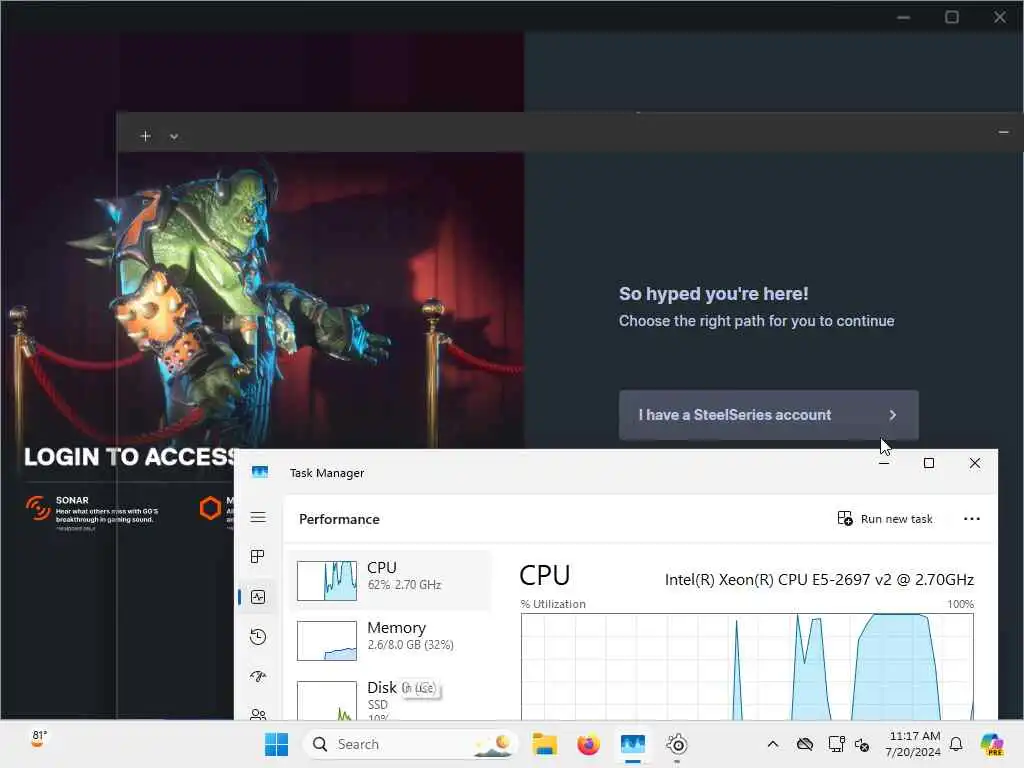Close the Task Manager window
Image resolution: width=1024 pixels, height=768 pixels.
click(x=974, y=463)
